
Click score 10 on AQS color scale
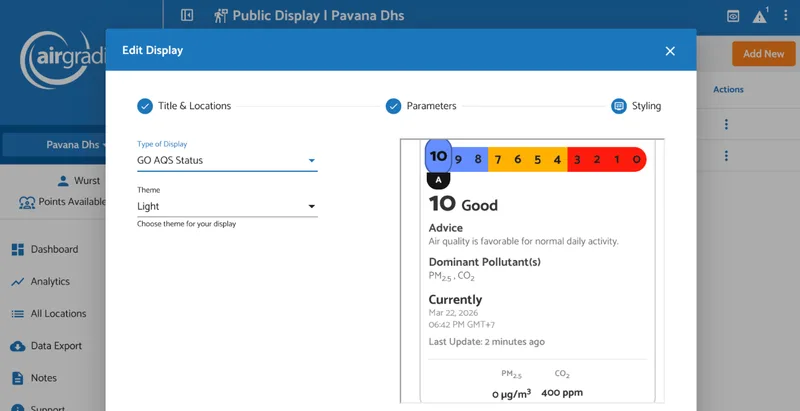pyautogui.click(x=438, y=157)
